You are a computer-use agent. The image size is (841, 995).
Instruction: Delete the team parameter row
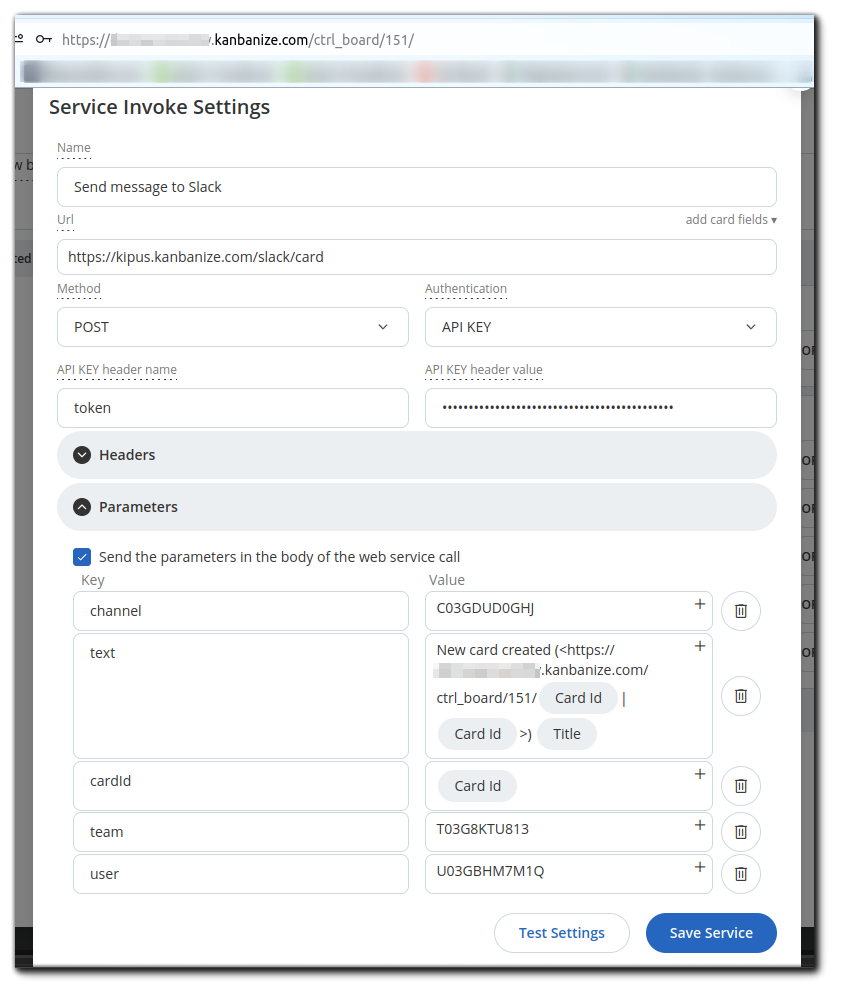pos(741,832)
